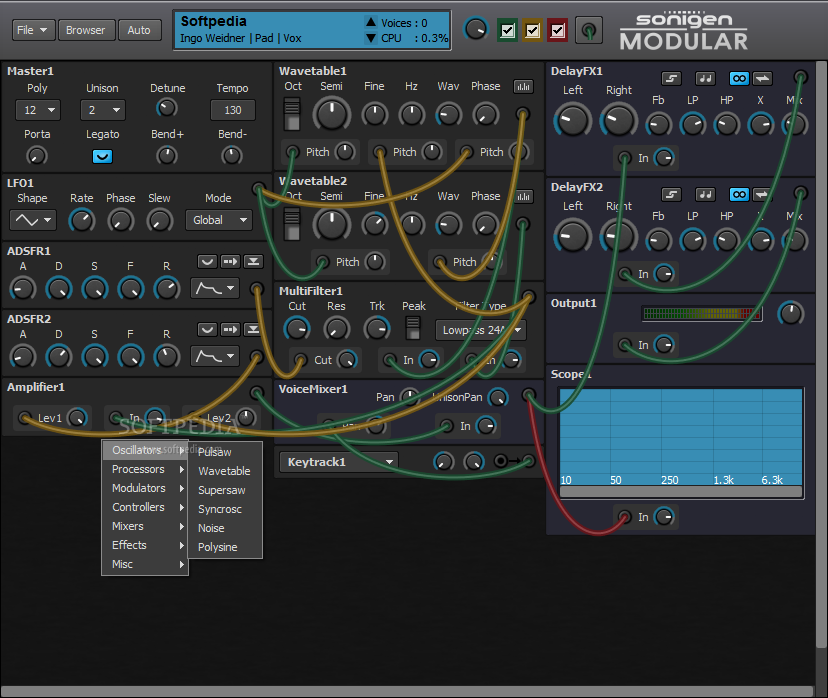Click the Scope1 frequency display
Viewport: 828px width, 698px height.
click(681, 437)
